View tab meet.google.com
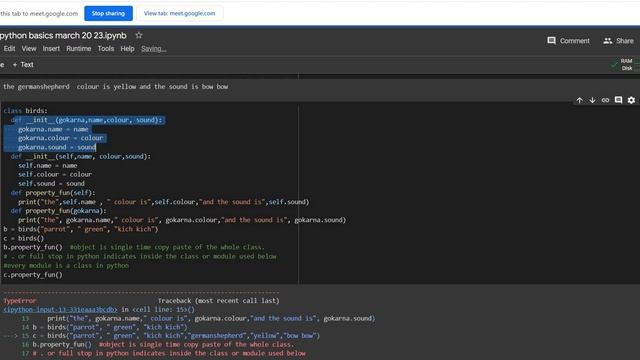The height and width of the screenshot is (360, 640). point(179,13)
